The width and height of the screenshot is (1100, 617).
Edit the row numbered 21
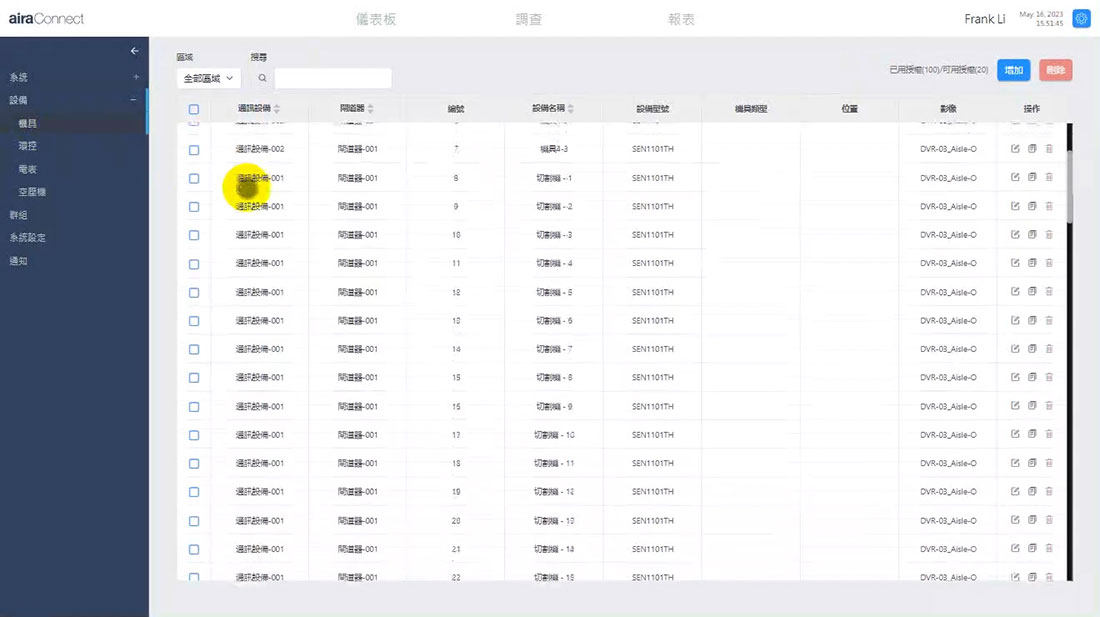click(x=1015, y=548)
